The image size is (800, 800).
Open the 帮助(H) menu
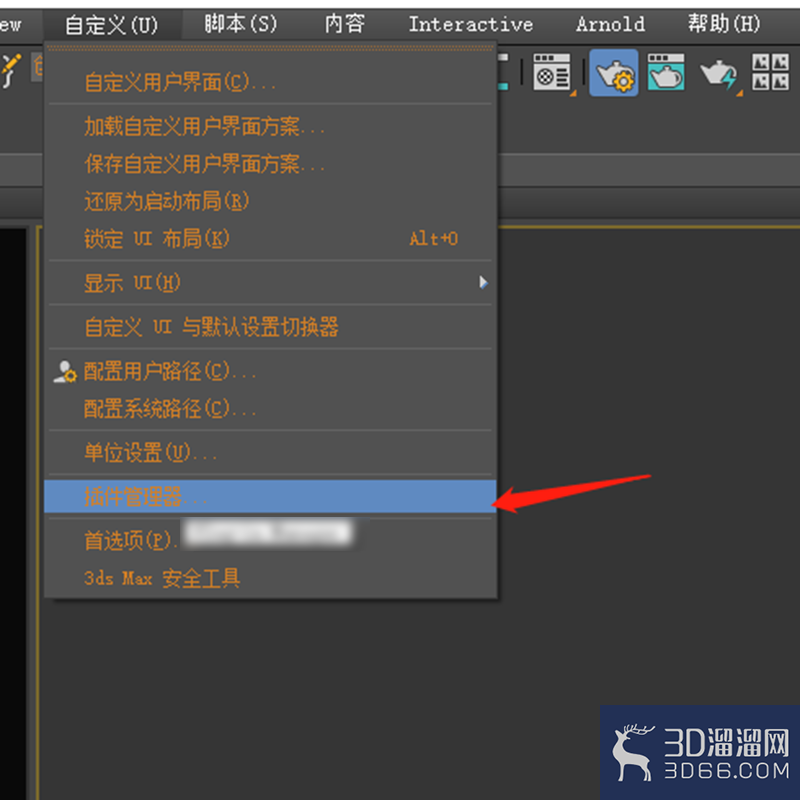[x=724, y=24]
